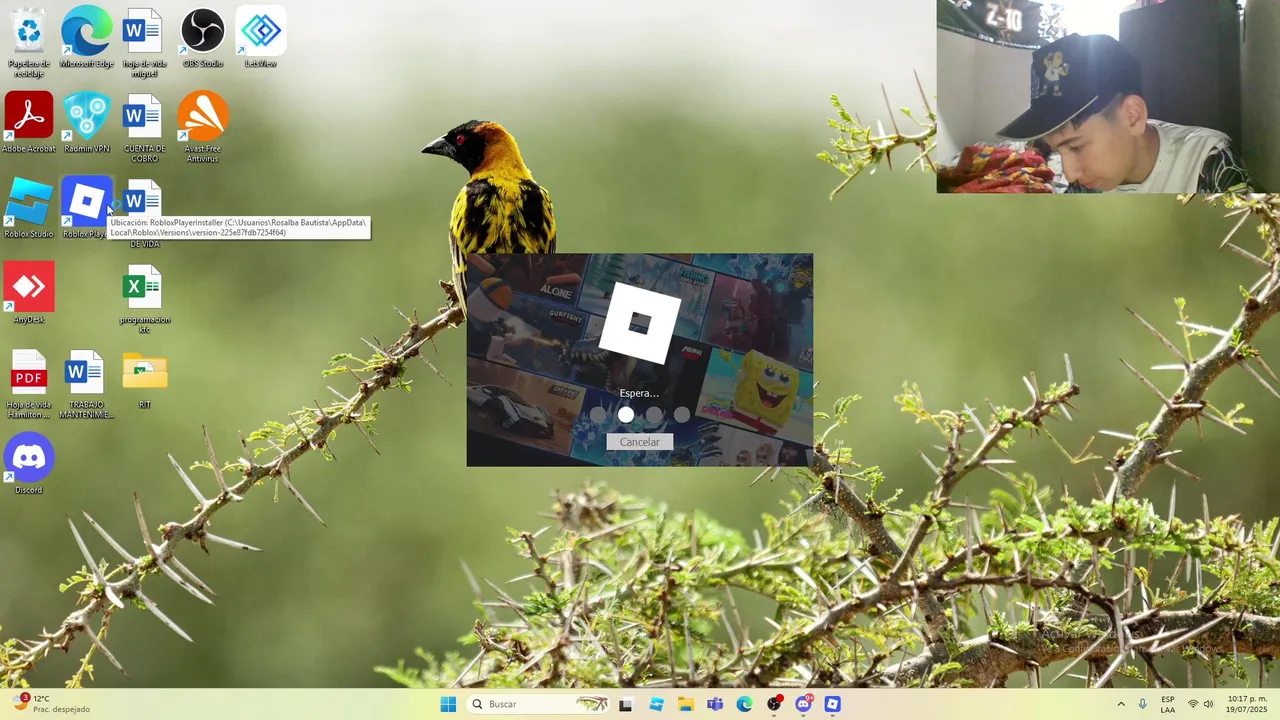
Task: Open the ESP LAA language switcher
Action: pyautogui.click(x=1168, y=704)
